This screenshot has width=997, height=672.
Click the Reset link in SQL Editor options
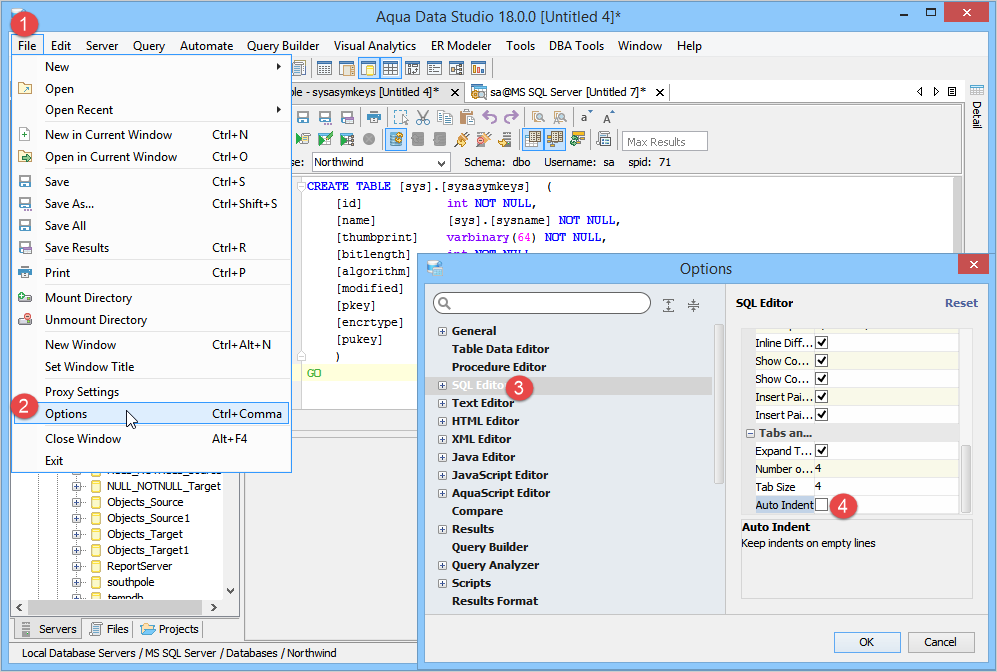tap(961, 303)
